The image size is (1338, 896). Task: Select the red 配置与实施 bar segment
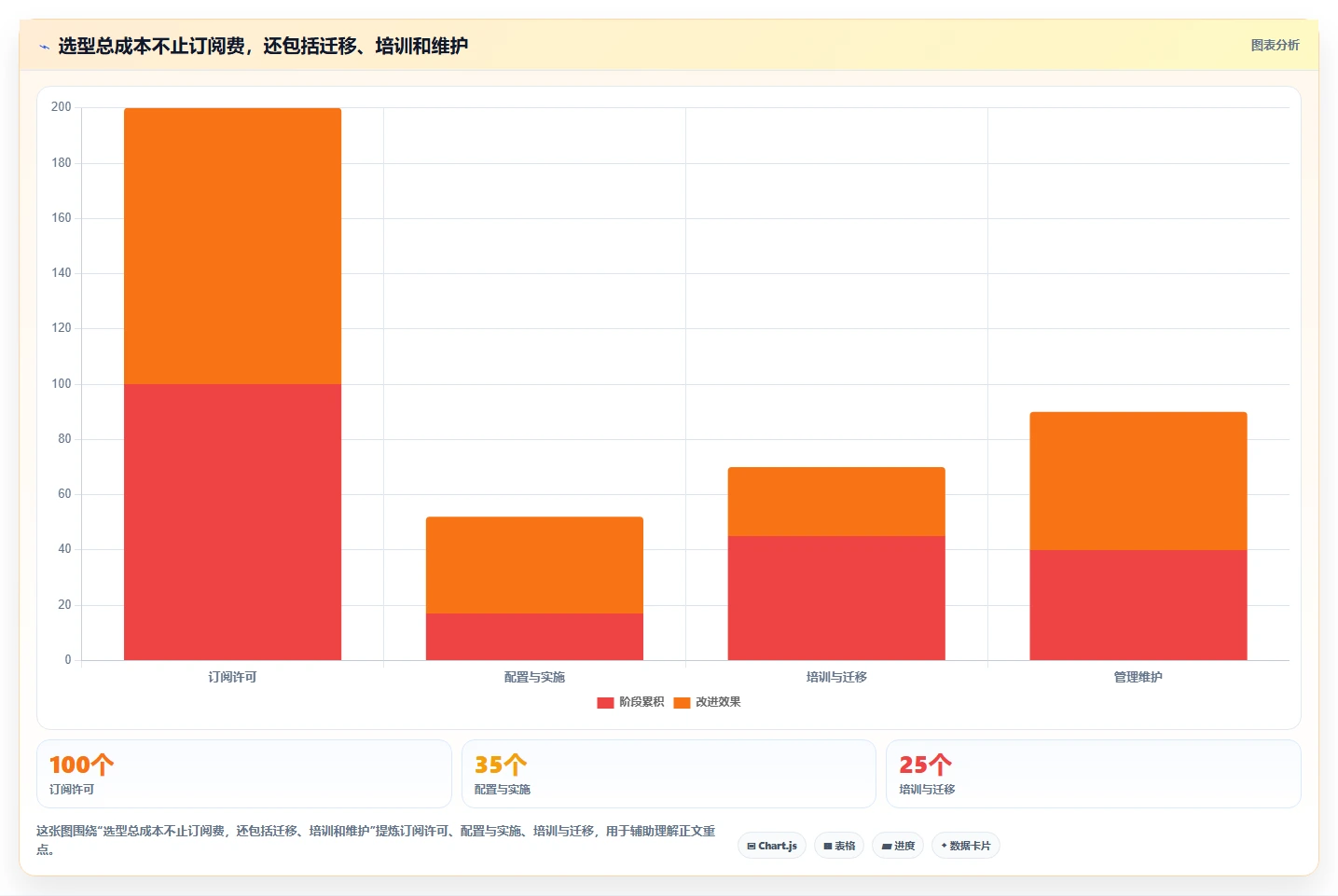(x=534, y=637)
